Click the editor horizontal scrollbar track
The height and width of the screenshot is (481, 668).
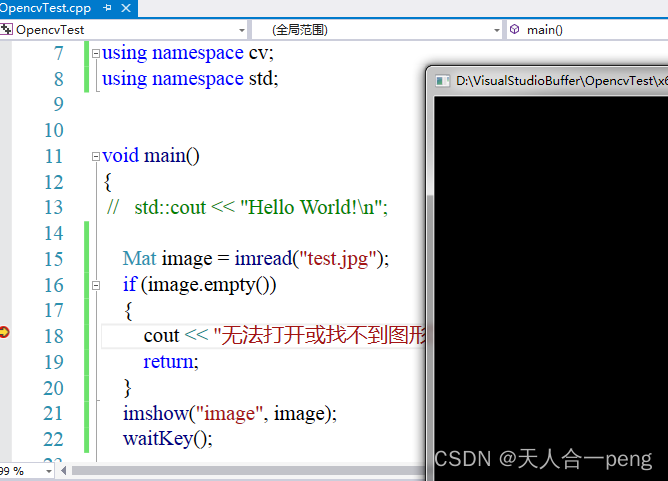248,471
